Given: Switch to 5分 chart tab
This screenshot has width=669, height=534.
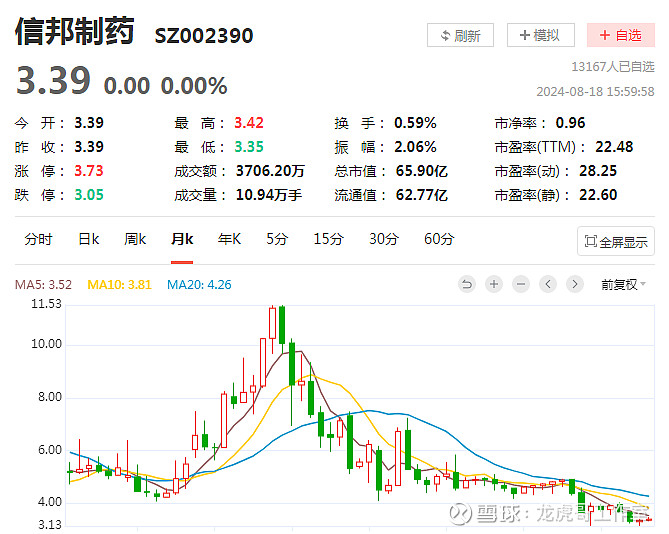Looking at the screenshot, I should (x=277, y=239).
